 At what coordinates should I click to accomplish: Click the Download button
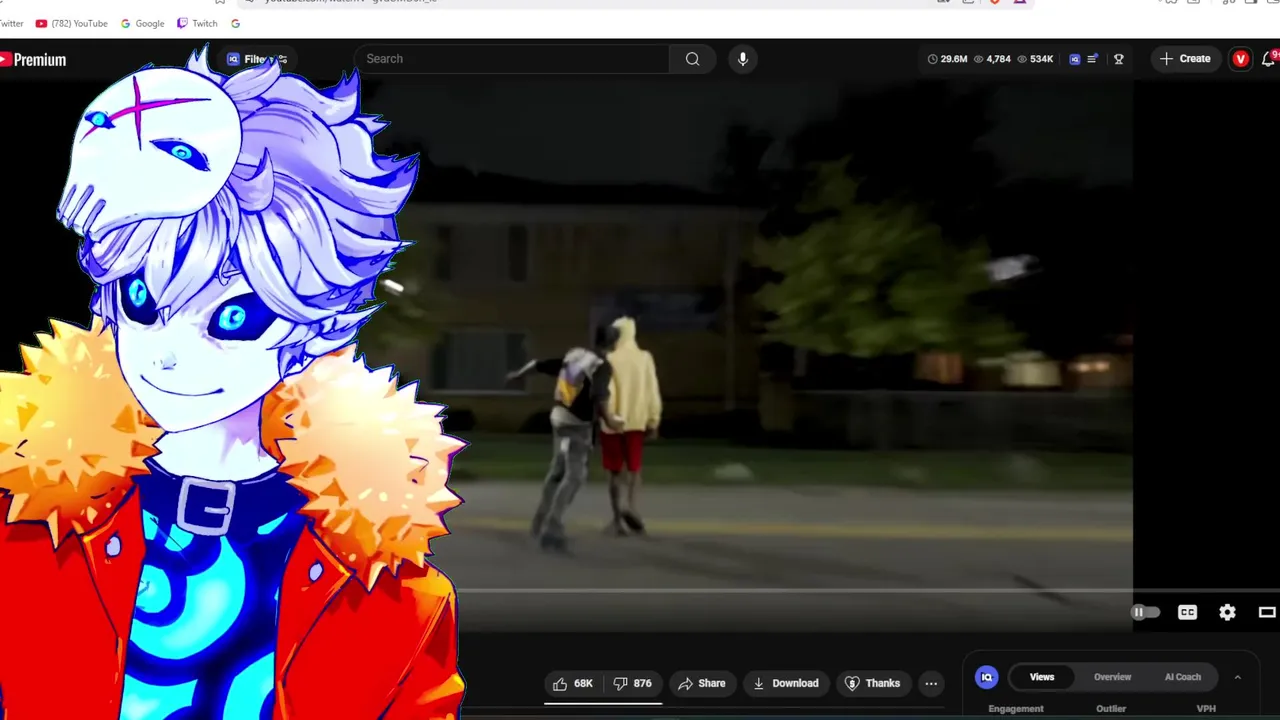pyautogui.click(x=786, y=683)
